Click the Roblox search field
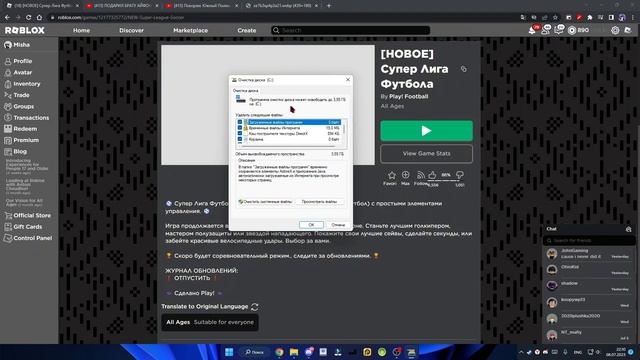 [351, 30]
